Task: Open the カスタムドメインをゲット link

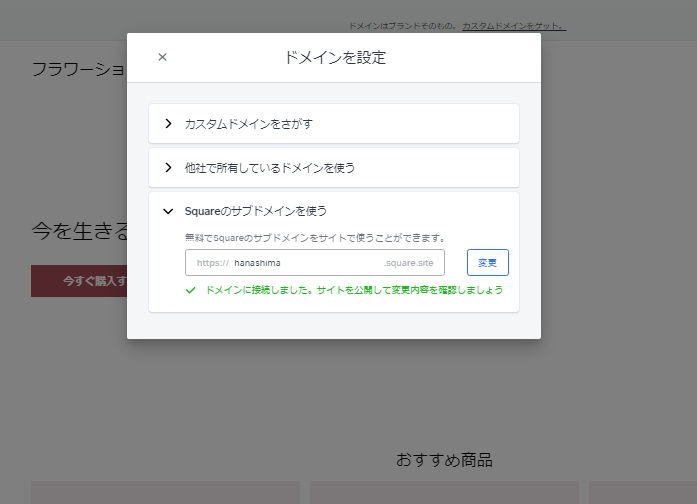Action: pyautogui.click(x=514, y=26)
